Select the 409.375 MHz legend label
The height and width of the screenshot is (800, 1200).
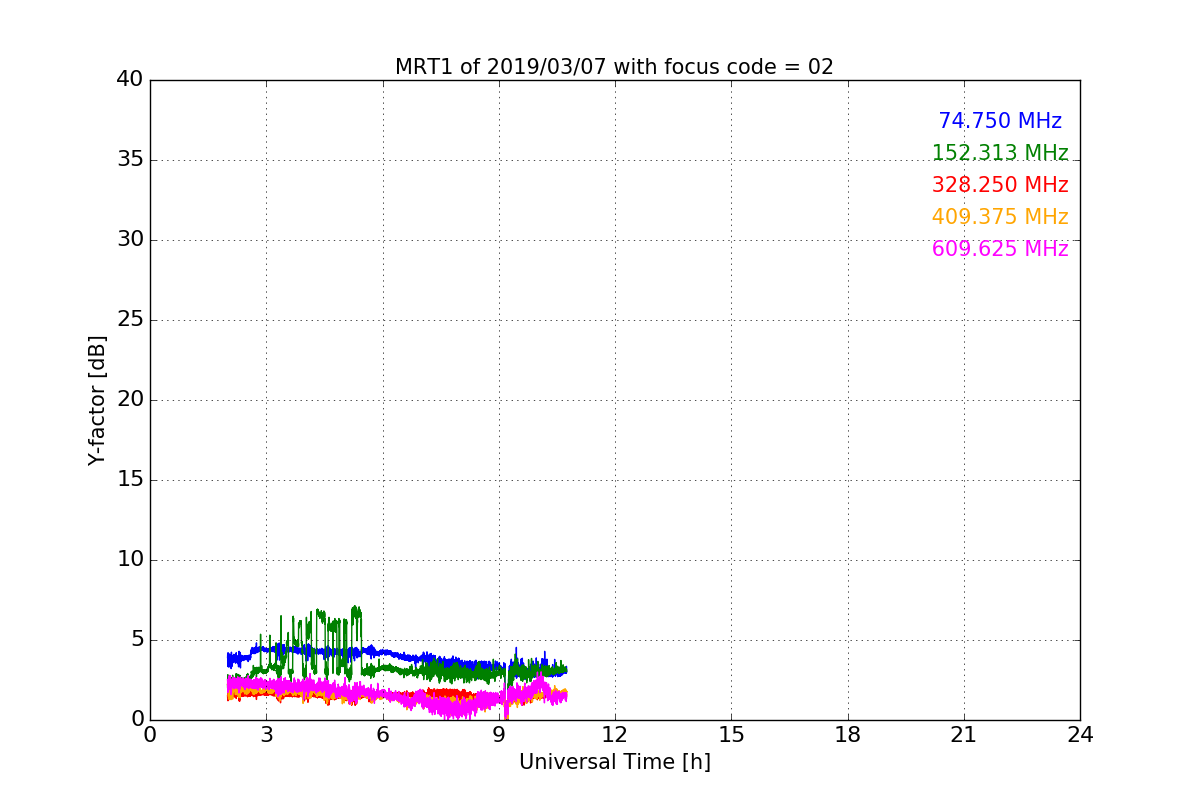[1000, 217]
